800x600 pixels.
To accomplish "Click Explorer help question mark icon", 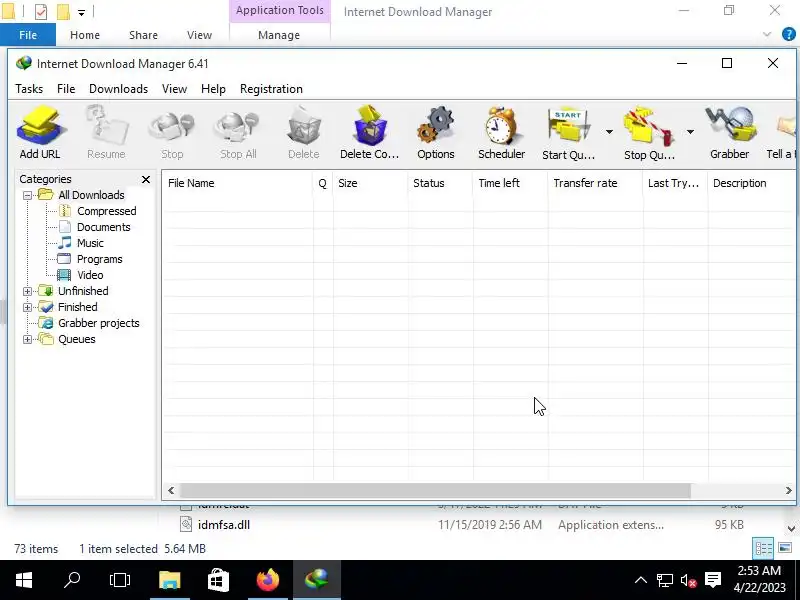I will (x=788, y=34).
